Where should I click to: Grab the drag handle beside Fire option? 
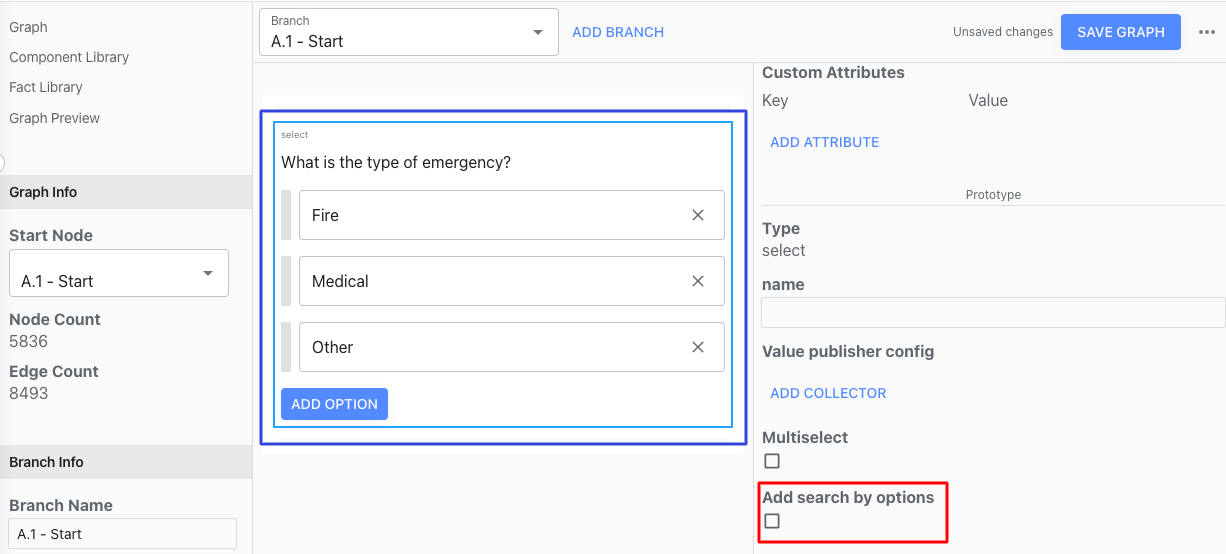286,215
